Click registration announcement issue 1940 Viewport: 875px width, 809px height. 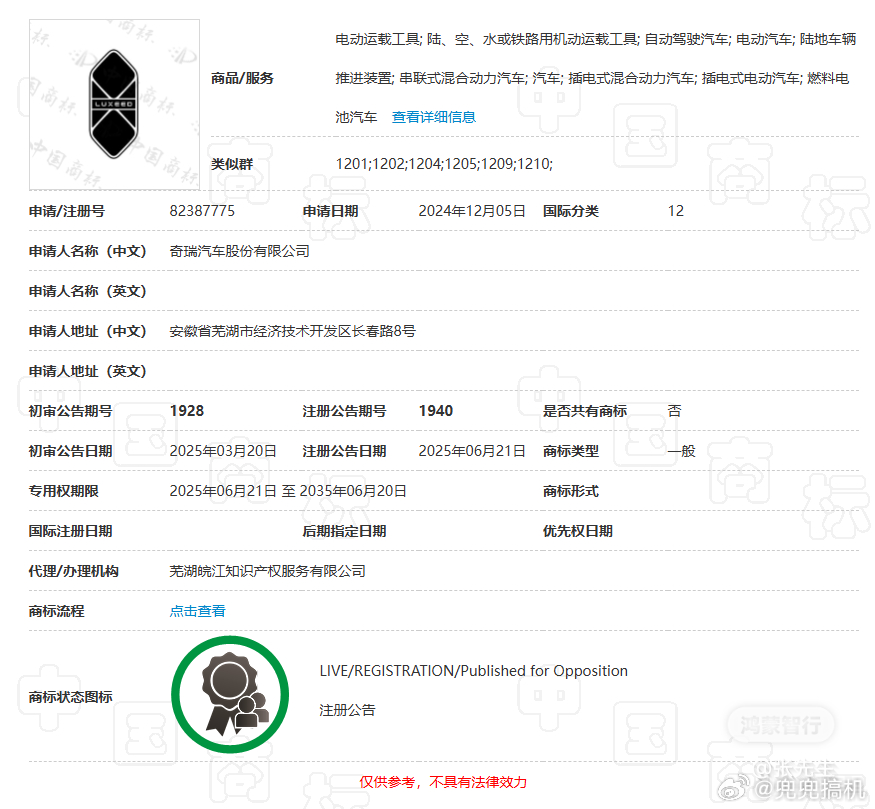436,411
